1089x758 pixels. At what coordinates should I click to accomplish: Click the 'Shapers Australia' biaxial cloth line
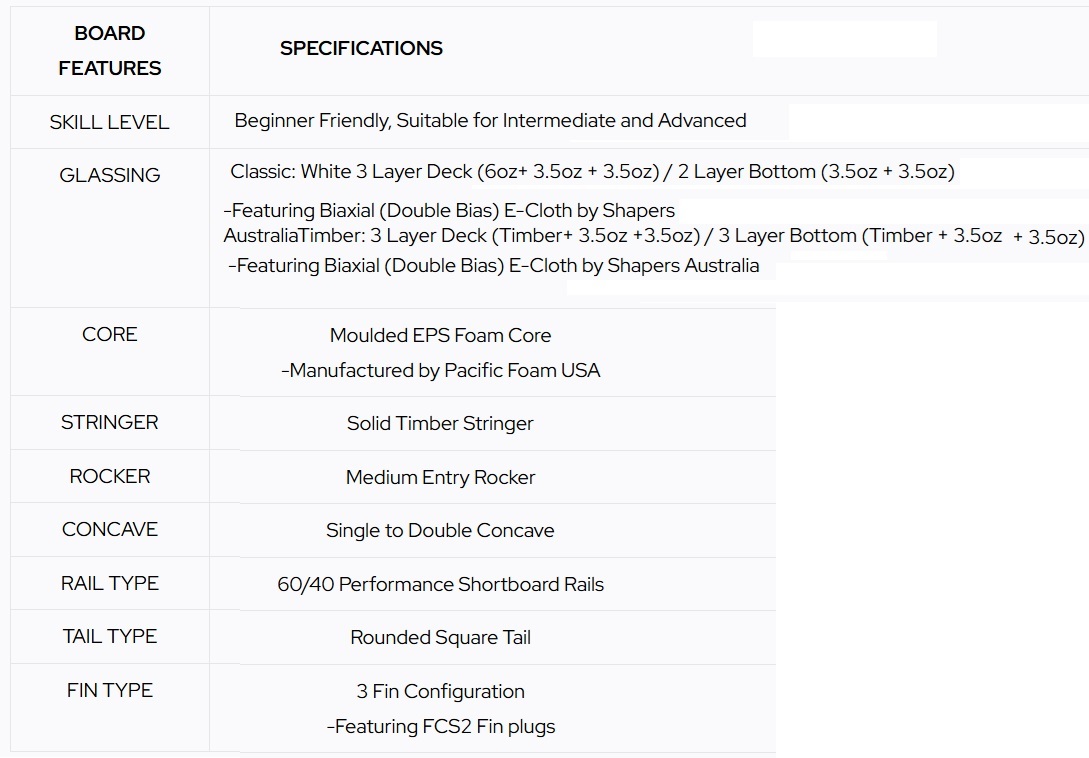tap(494, 266)
